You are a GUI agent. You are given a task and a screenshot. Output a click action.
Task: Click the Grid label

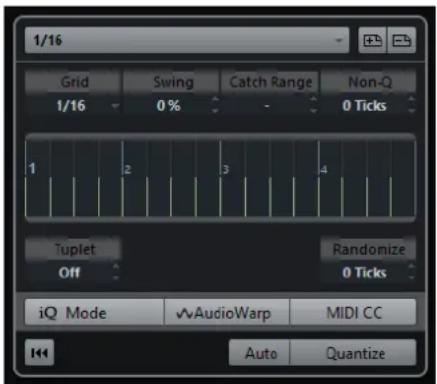[75, 82]
